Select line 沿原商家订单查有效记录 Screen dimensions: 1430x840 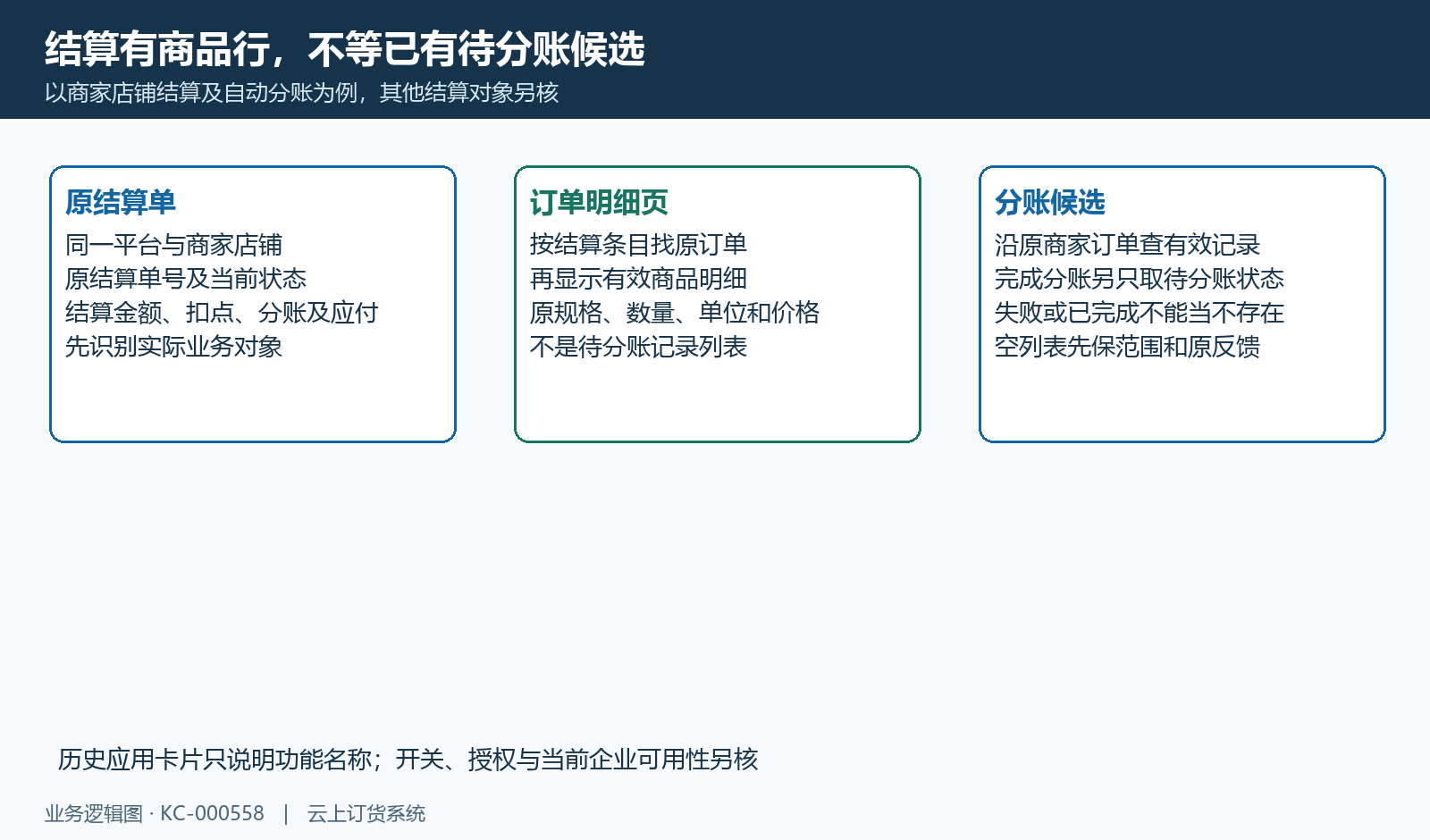pos(1128,245)
